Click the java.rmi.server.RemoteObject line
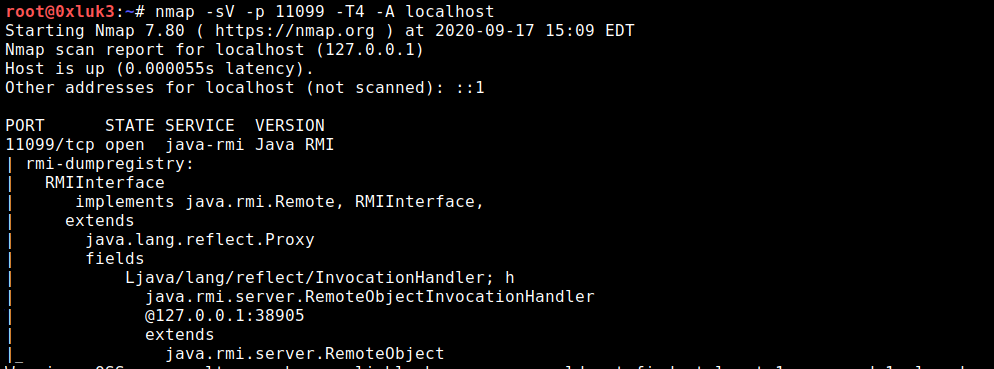Viewport: 994px width, 369px height. pos(304,354)
